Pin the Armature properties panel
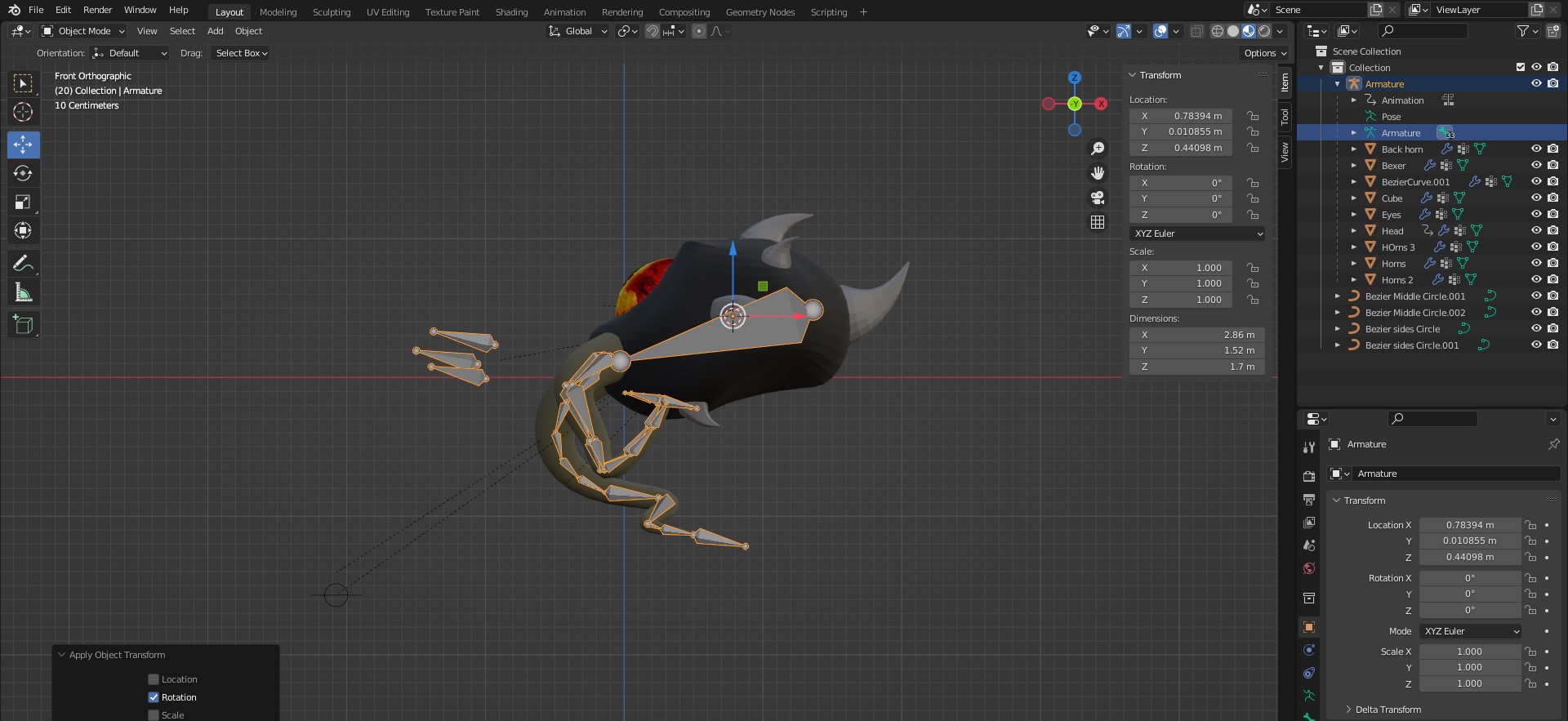 click(x=1553, y=444)
